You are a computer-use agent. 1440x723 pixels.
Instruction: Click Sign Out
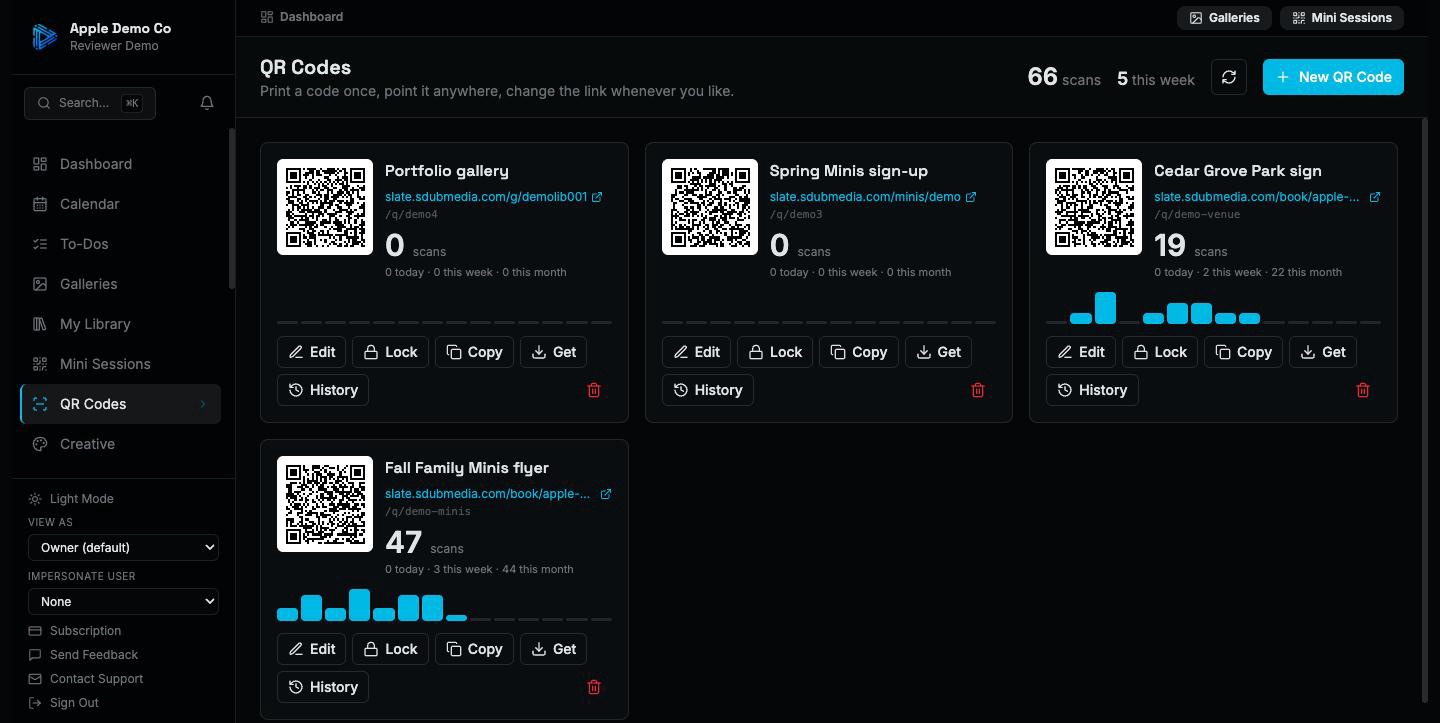pyautogui.click(x=63, y=703)
